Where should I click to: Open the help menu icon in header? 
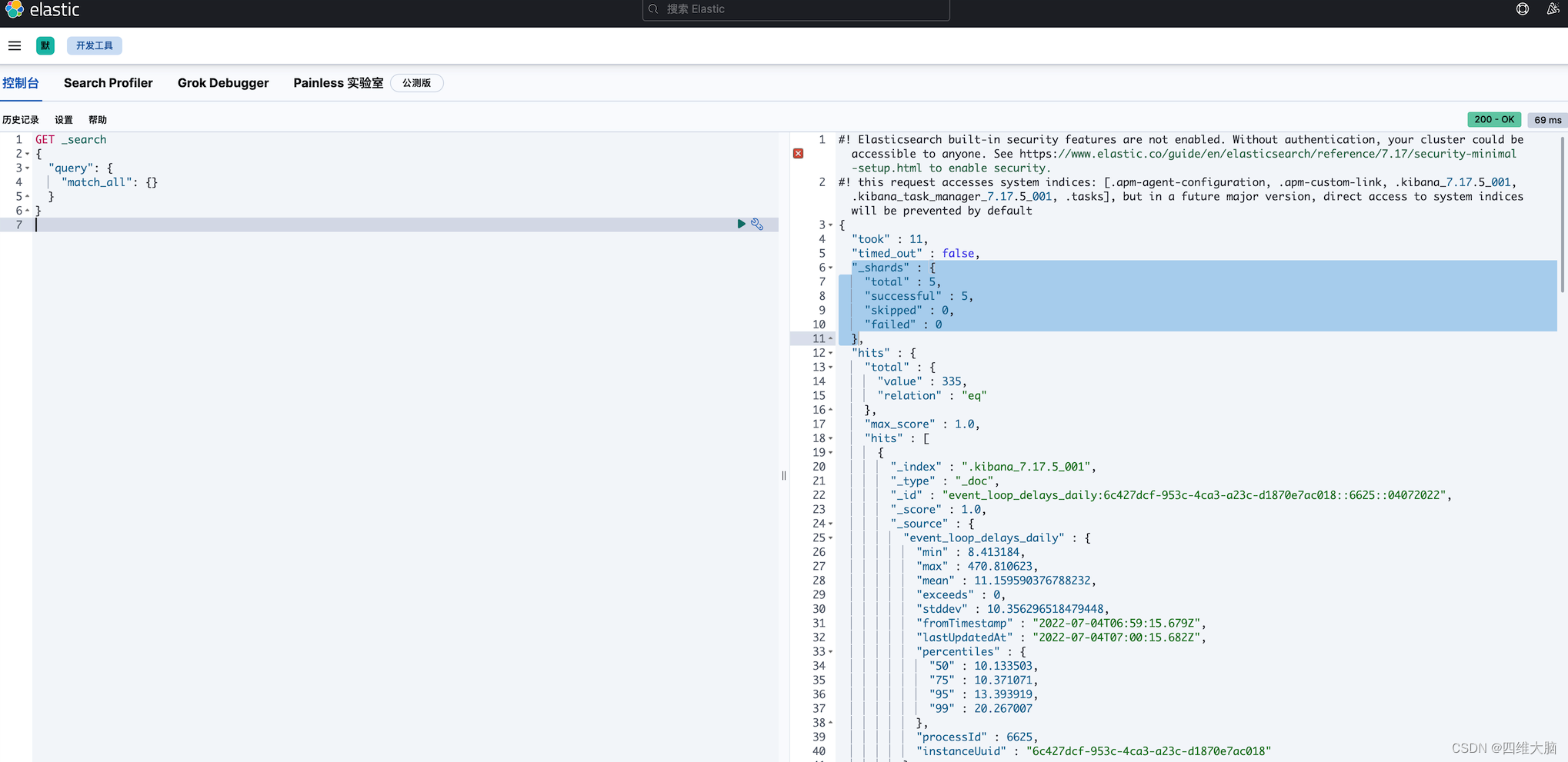1523,9
